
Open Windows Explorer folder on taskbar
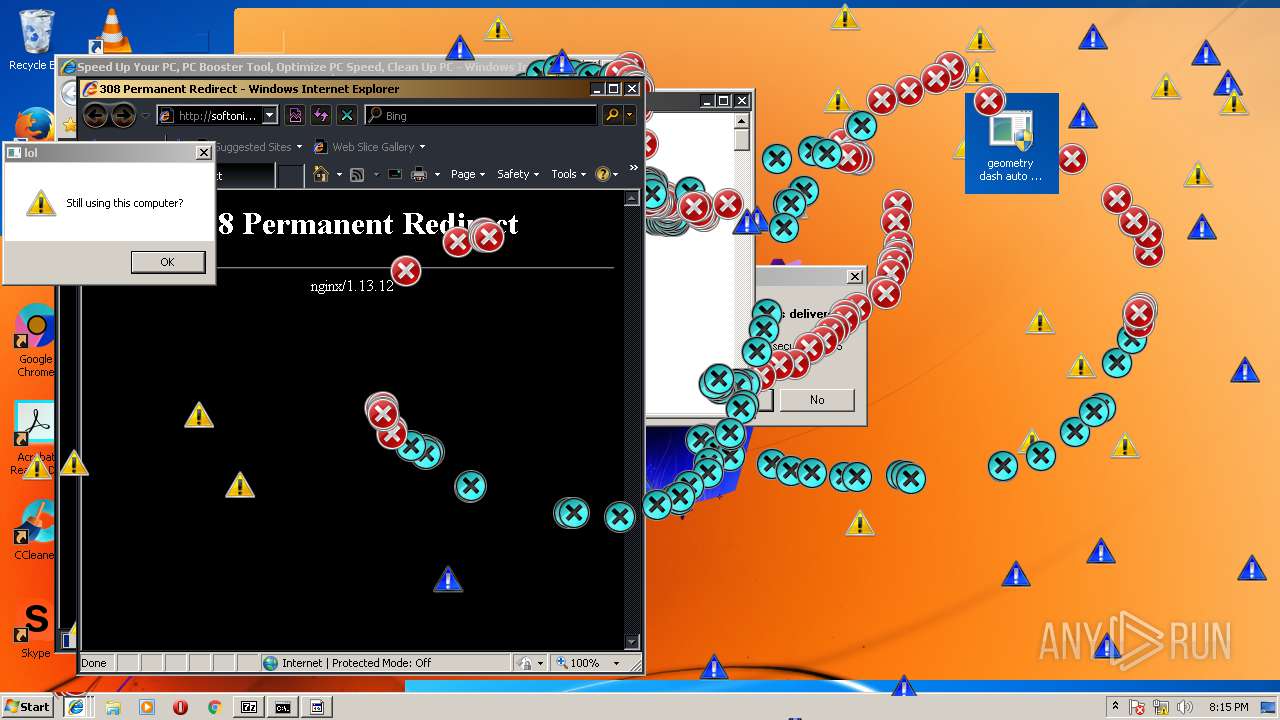click(113, 707)
